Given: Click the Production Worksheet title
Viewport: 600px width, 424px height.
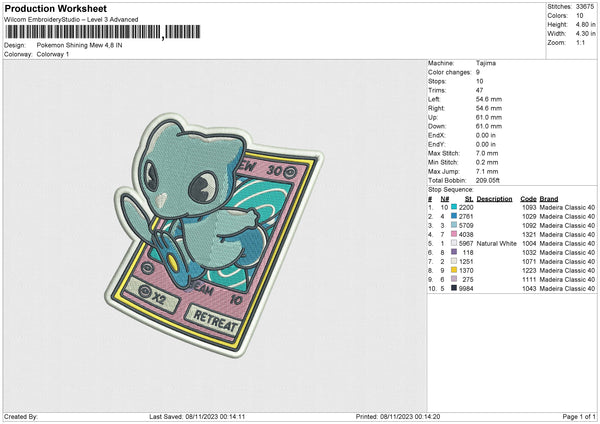Looking at the screenshot, I should click(55, 9).
